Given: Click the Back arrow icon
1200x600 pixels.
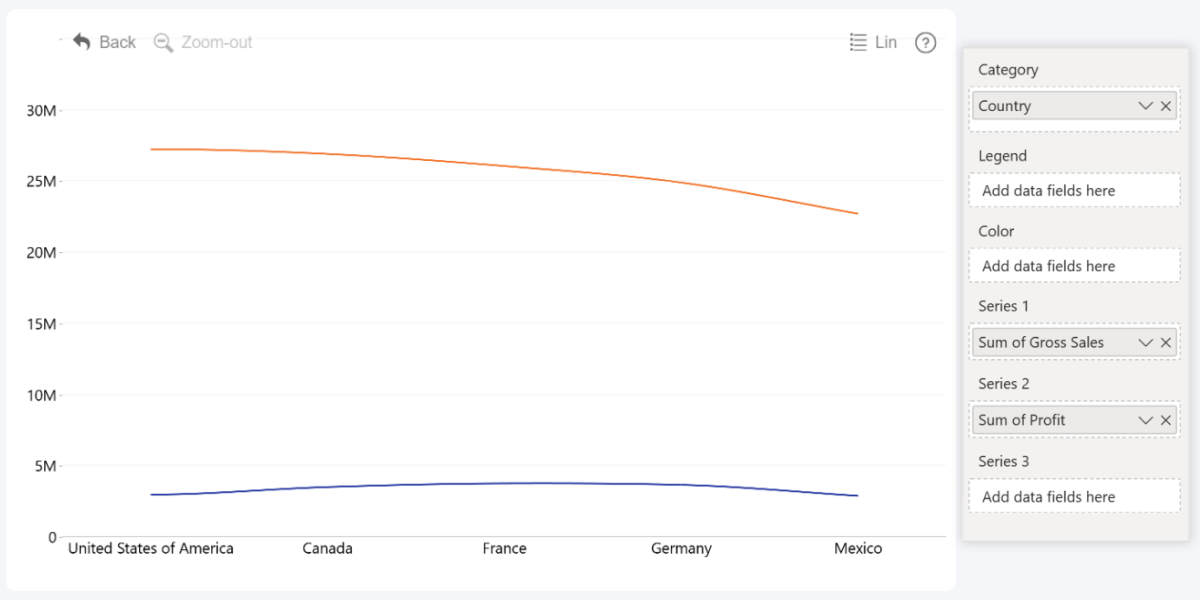Looking at the screenshot, I should [x=82, y=42].
